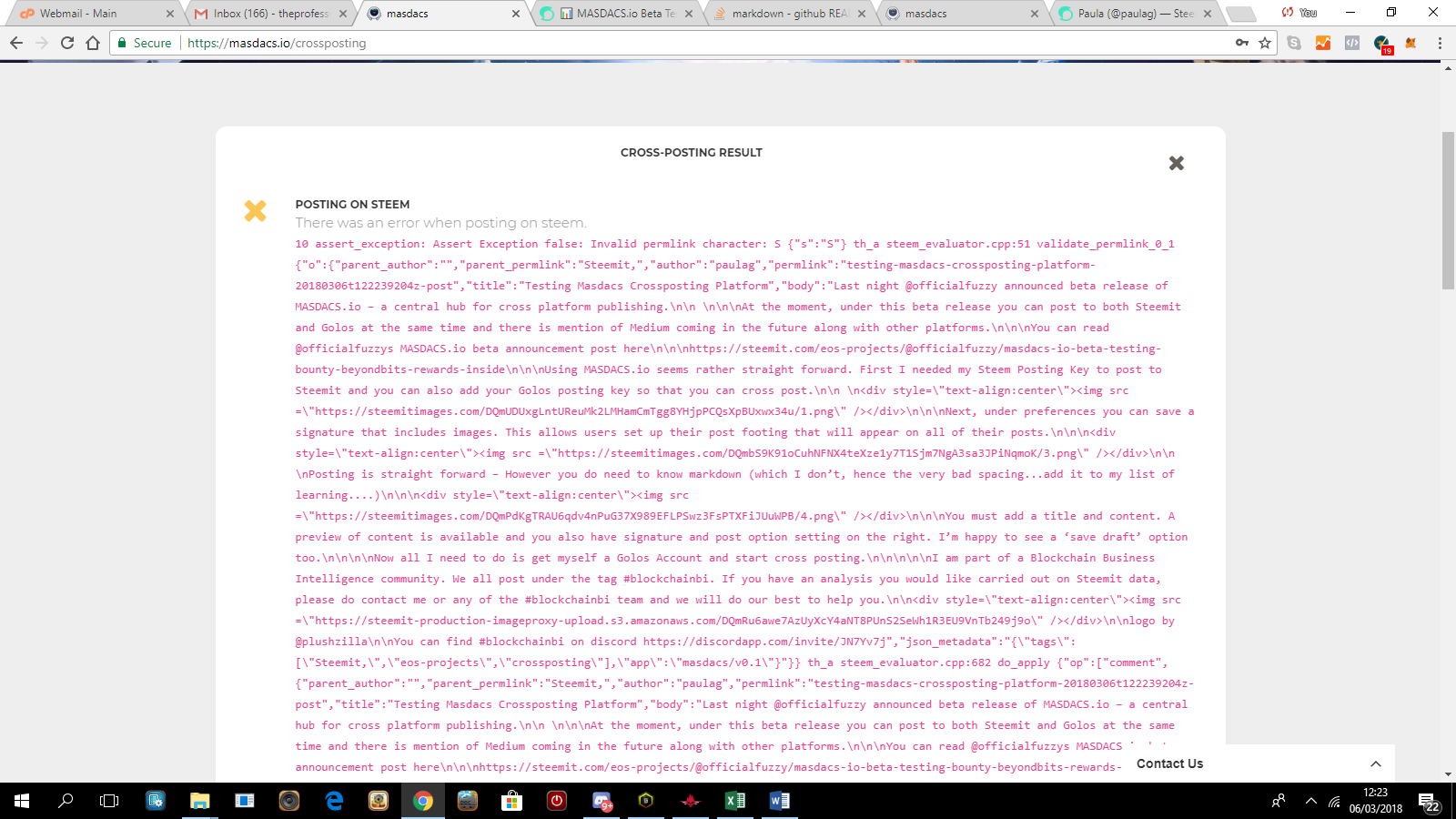This screenshot has width=1456, height=819.
Task: Open the Skype browser extension
Action: tap(1294, 43)
